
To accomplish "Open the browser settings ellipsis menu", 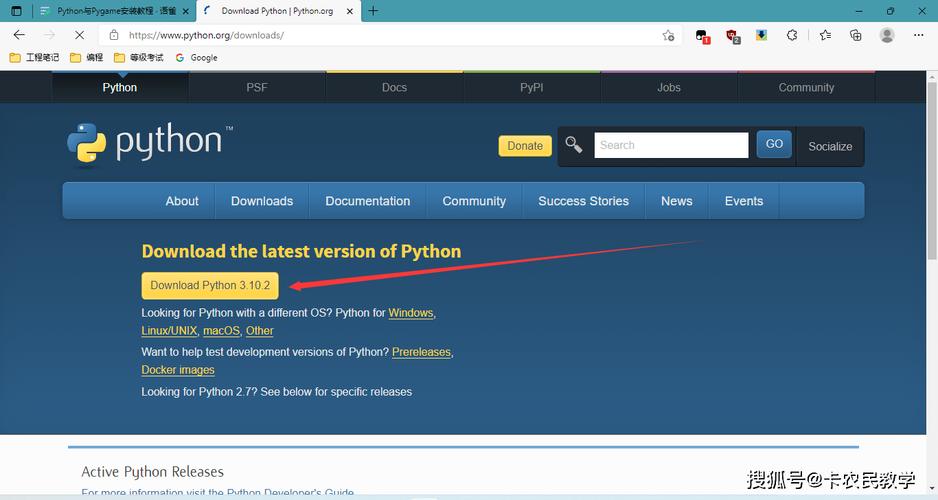I will pos(918,35).
